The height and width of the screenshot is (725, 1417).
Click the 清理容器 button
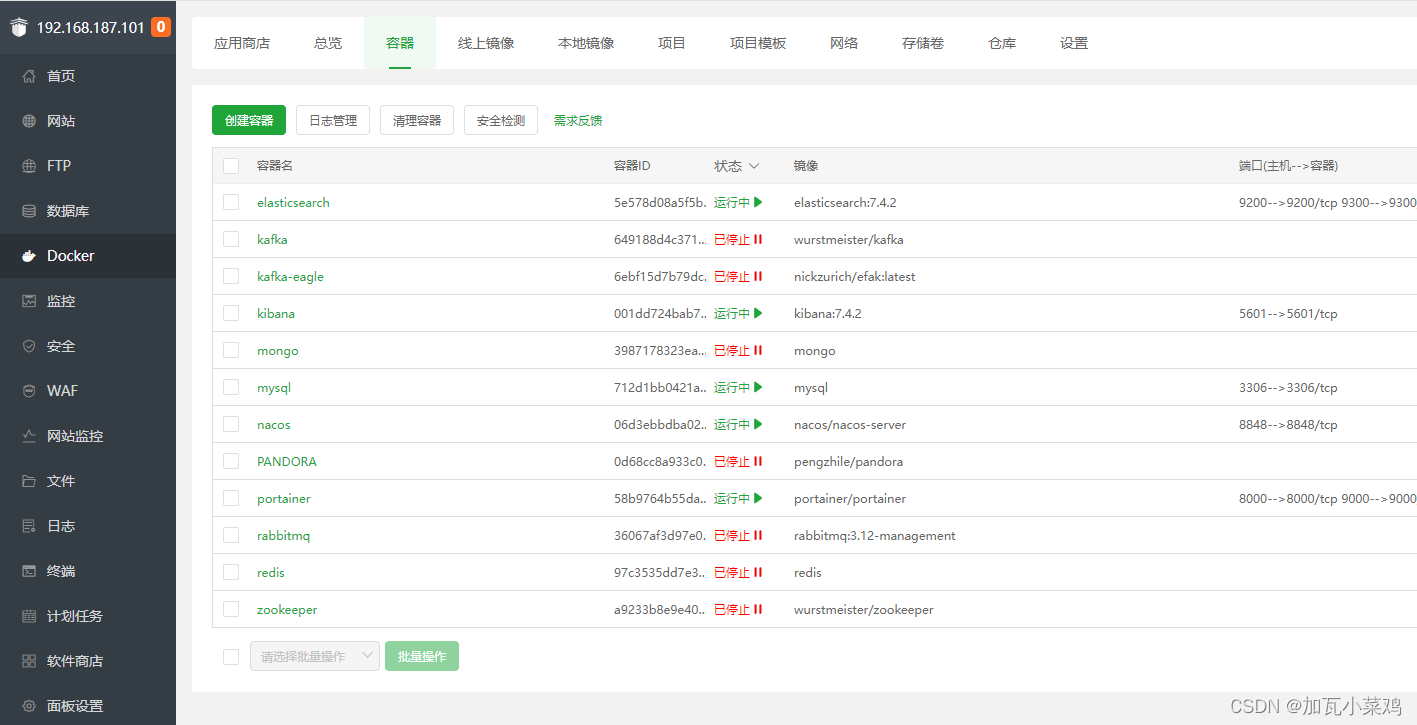click(x=417, y=120)
